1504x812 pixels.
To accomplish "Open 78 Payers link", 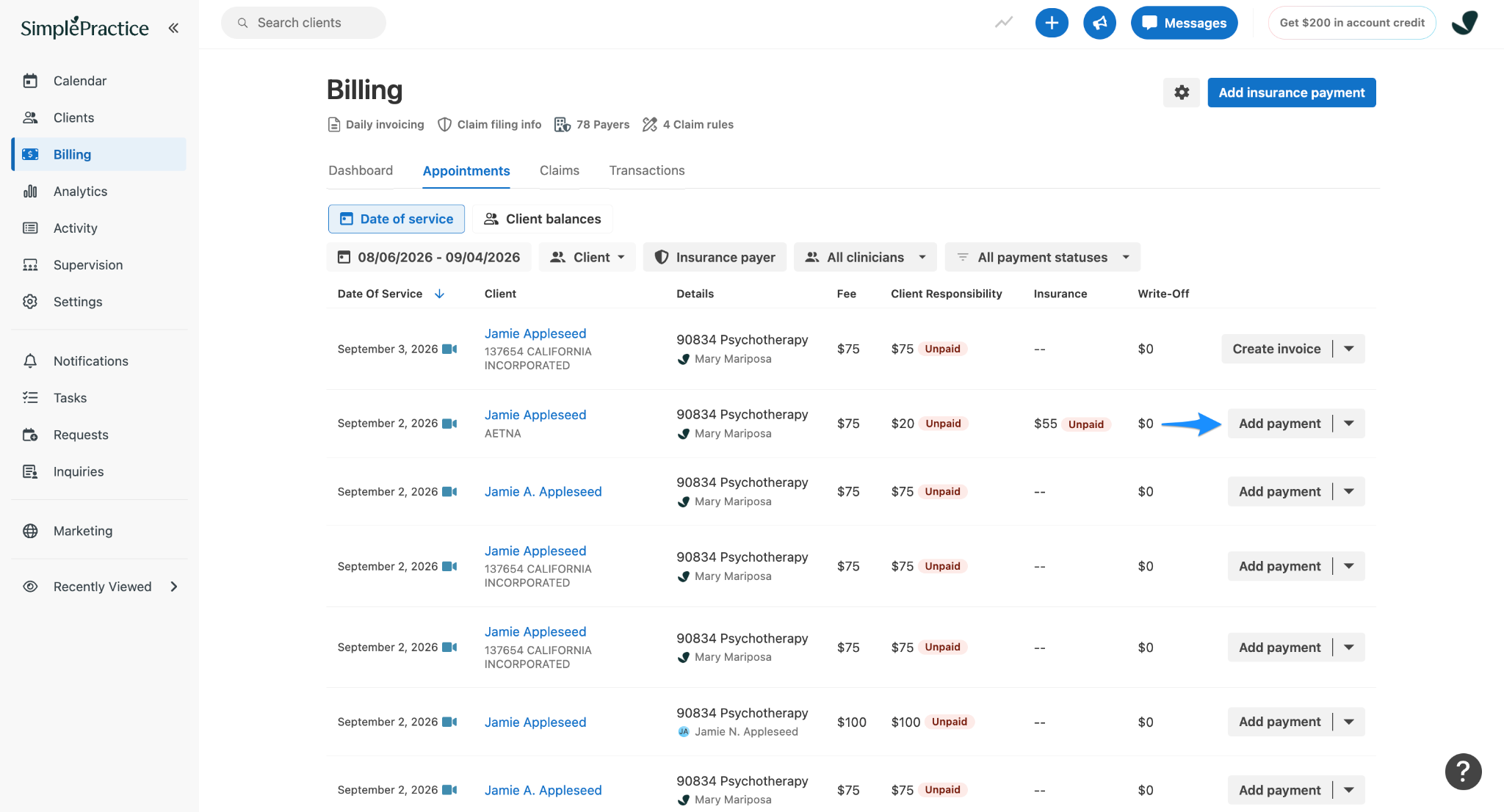I will pyautogui.click(x=592, y=125).
